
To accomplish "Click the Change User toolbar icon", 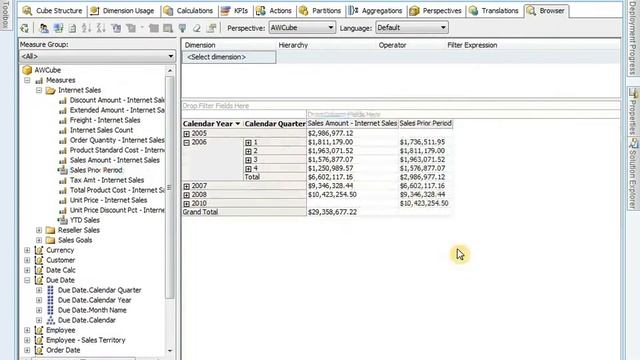I will (x=43, y=28).
